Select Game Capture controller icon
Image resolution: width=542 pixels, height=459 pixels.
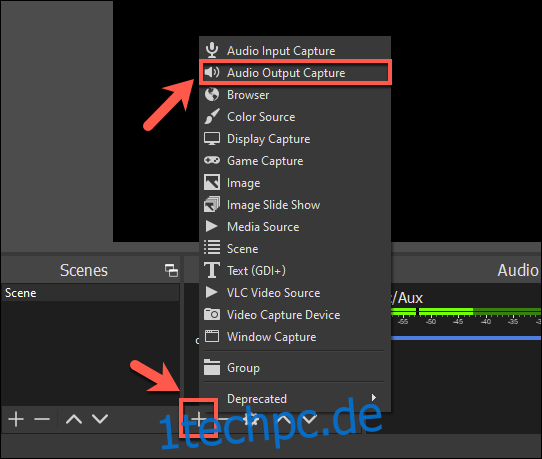tap(212, 160)
